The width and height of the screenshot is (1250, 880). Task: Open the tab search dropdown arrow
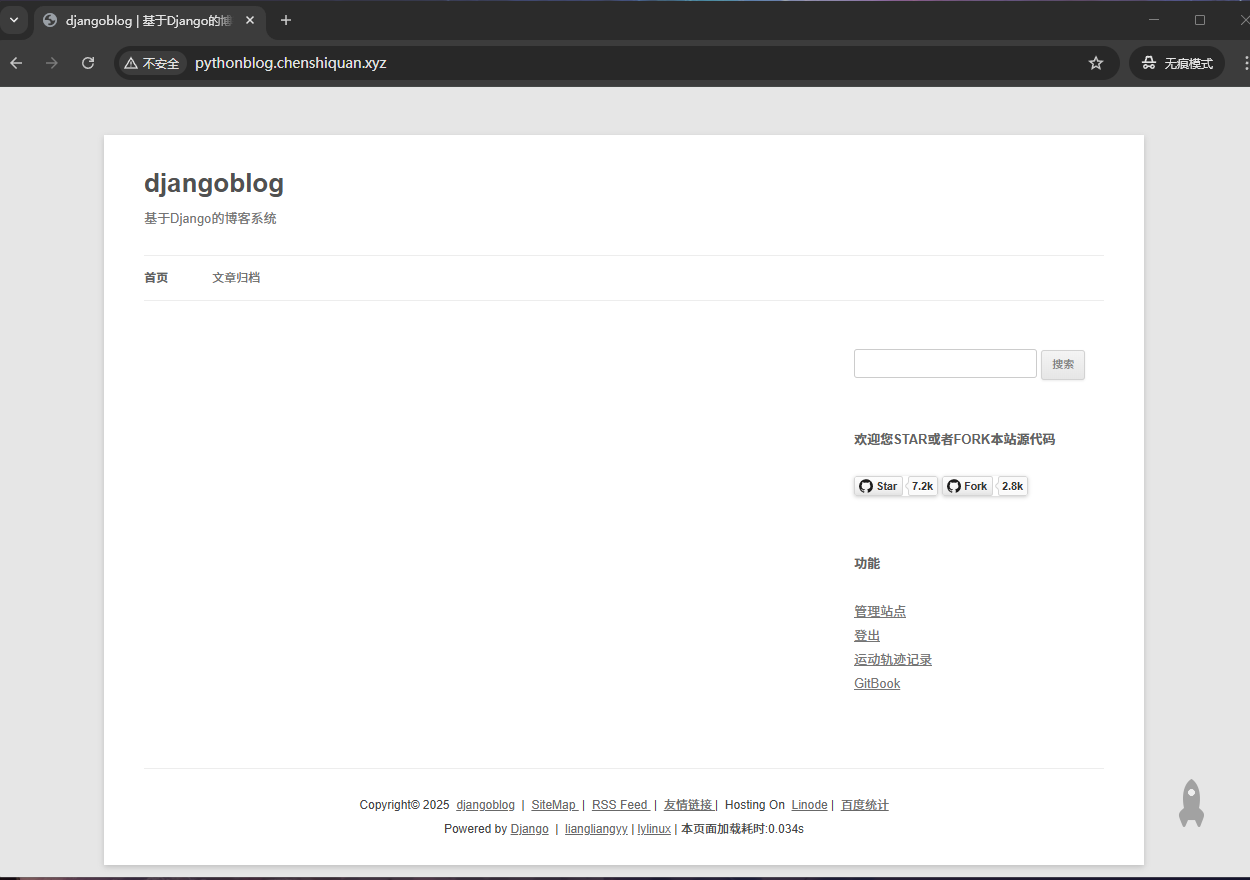point(14,20)
